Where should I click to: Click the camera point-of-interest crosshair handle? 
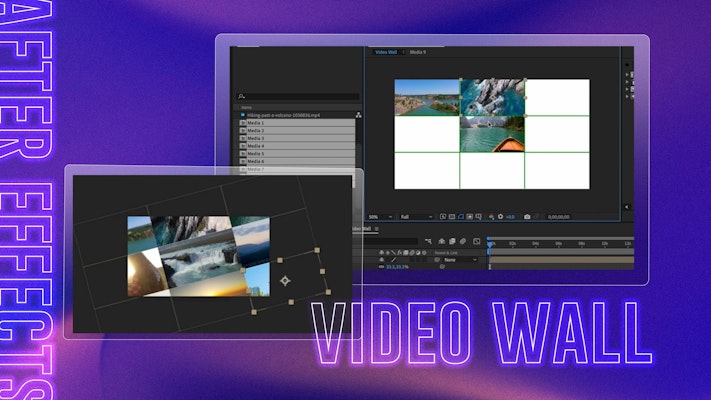(284, 282)
